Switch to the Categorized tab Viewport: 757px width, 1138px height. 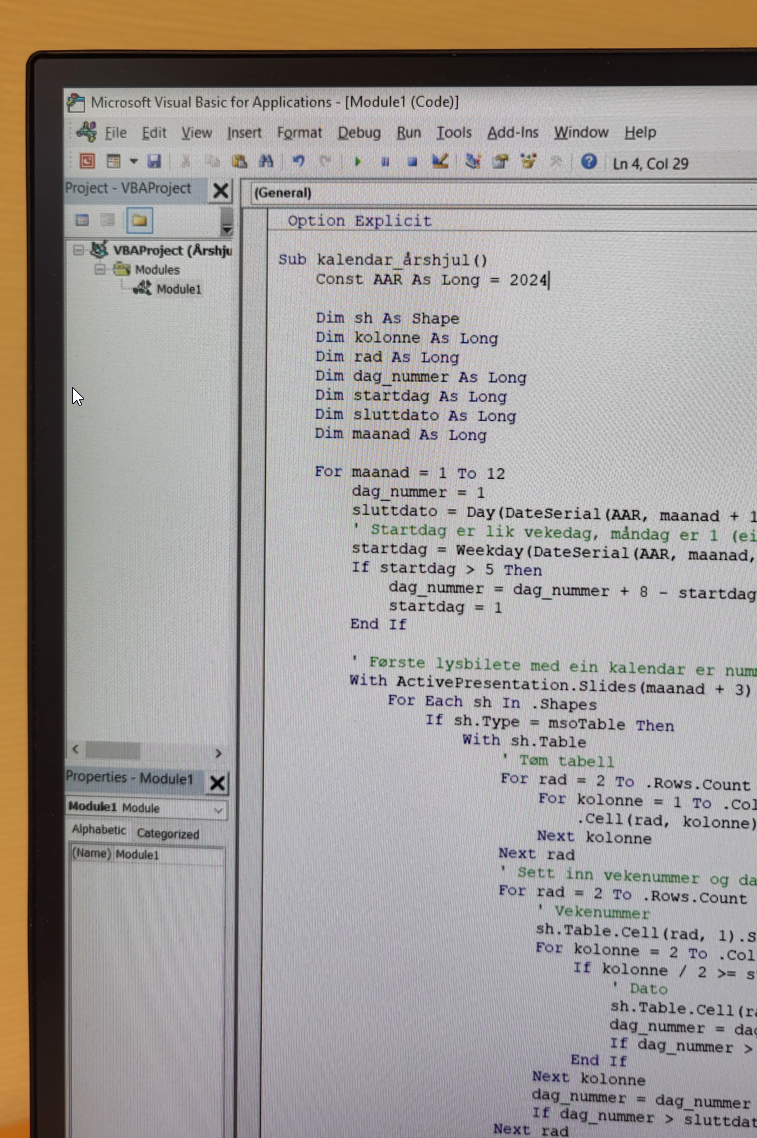(x=168, y=834)
